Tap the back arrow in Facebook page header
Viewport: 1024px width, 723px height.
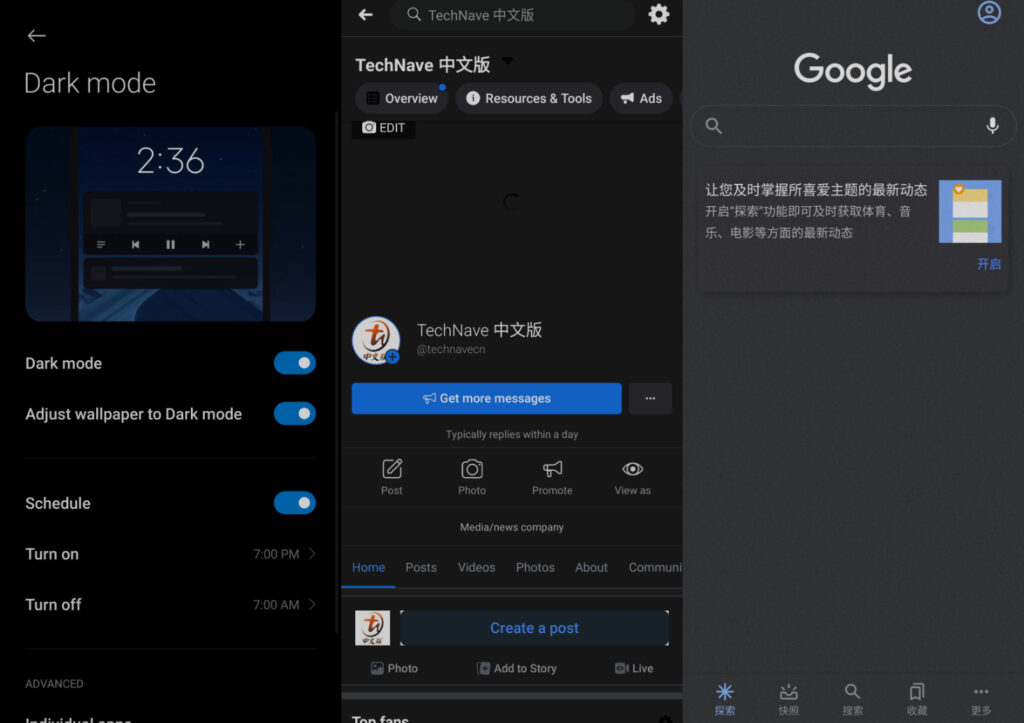(x=366, y=14)
